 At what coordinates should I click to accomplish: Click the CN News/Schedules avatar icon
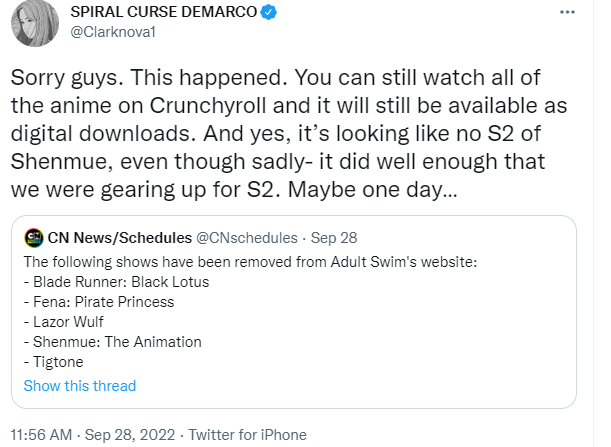[x=33, y=238]
